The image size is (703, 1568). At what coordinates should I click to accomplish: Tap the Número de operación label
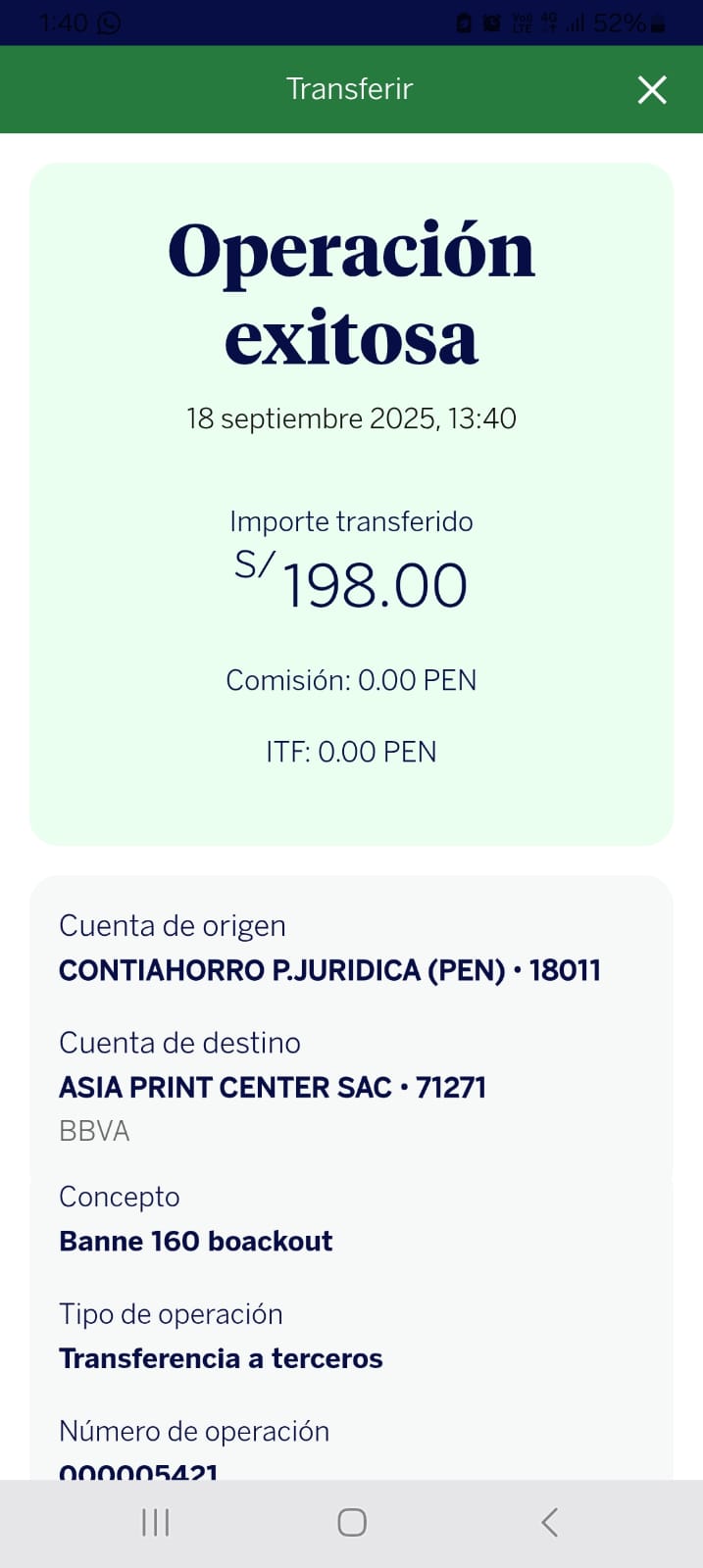(x=194, y=1431)
